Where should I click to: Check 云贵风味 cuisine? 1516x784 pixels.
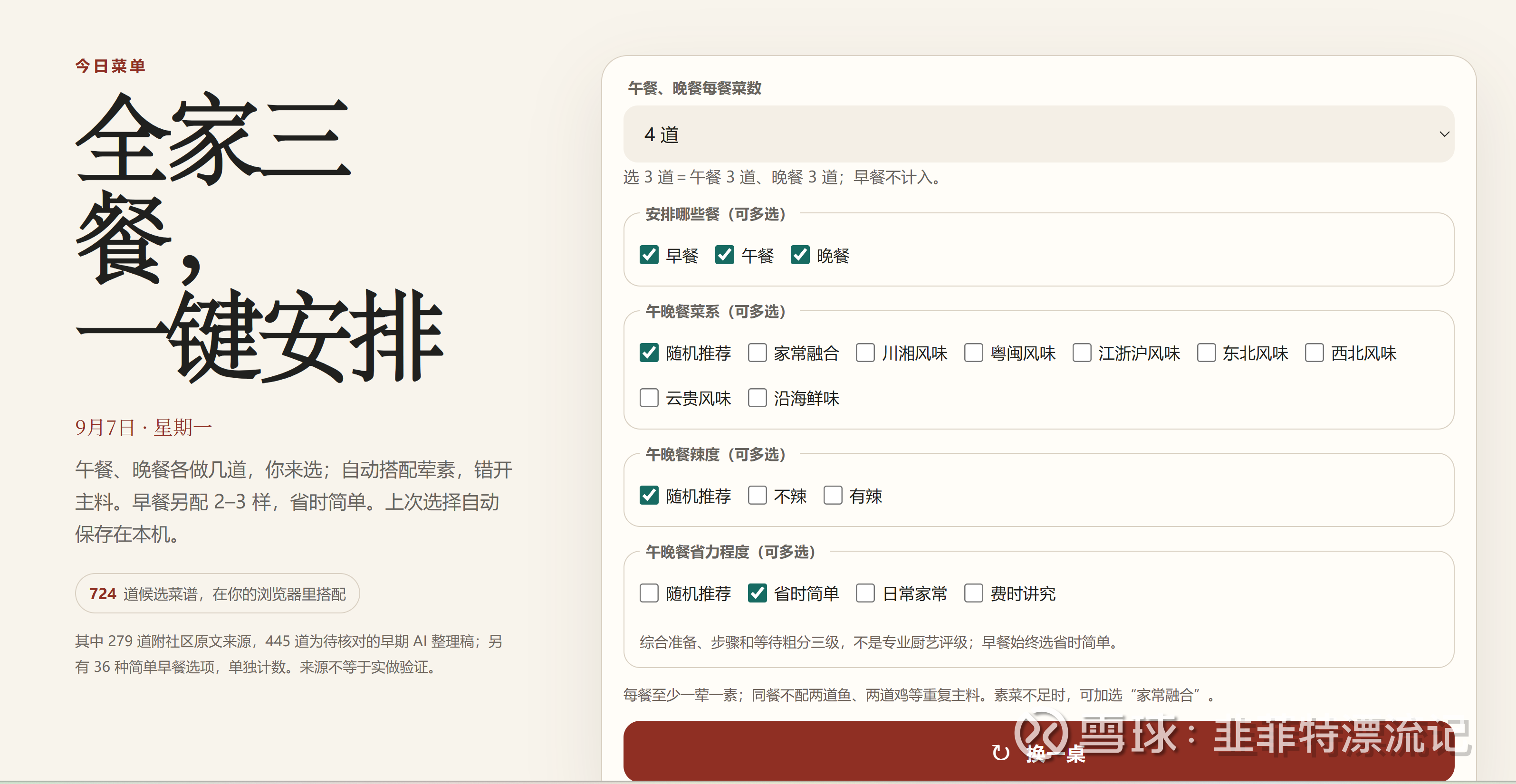(x=649, y=397)
